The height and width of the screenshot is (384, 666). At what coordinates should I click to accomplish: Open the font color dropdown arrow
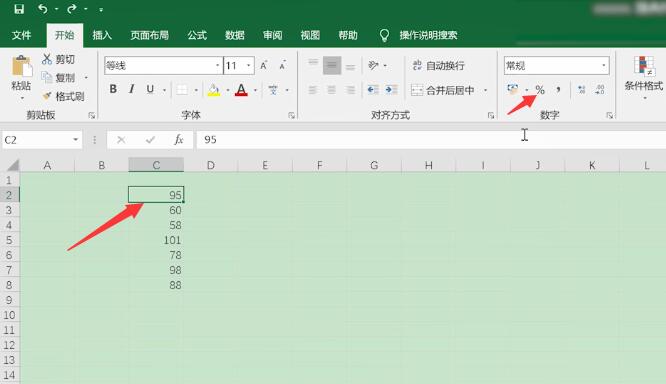point(255,90)
